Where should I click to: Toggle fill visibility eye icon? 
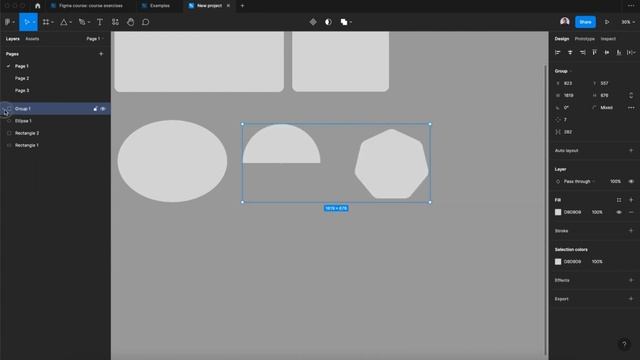coord(619,212)
